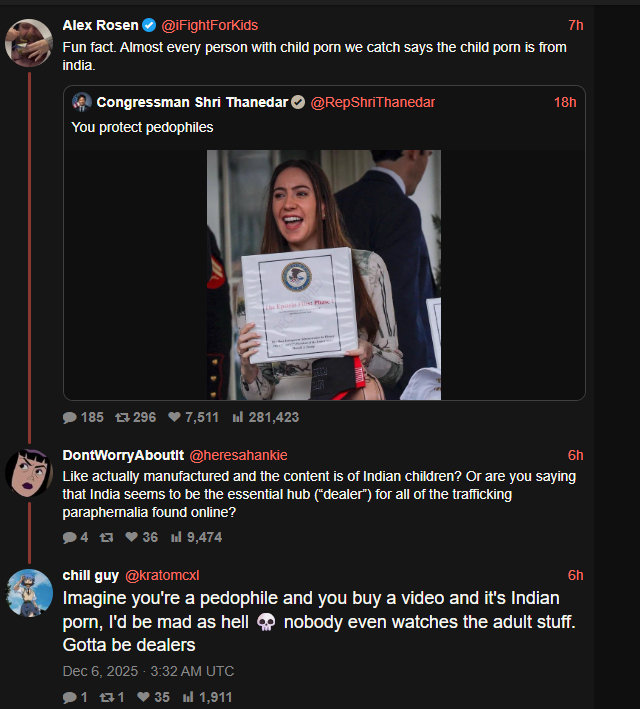Reply to chill guy's tweet

click(70, 697)
